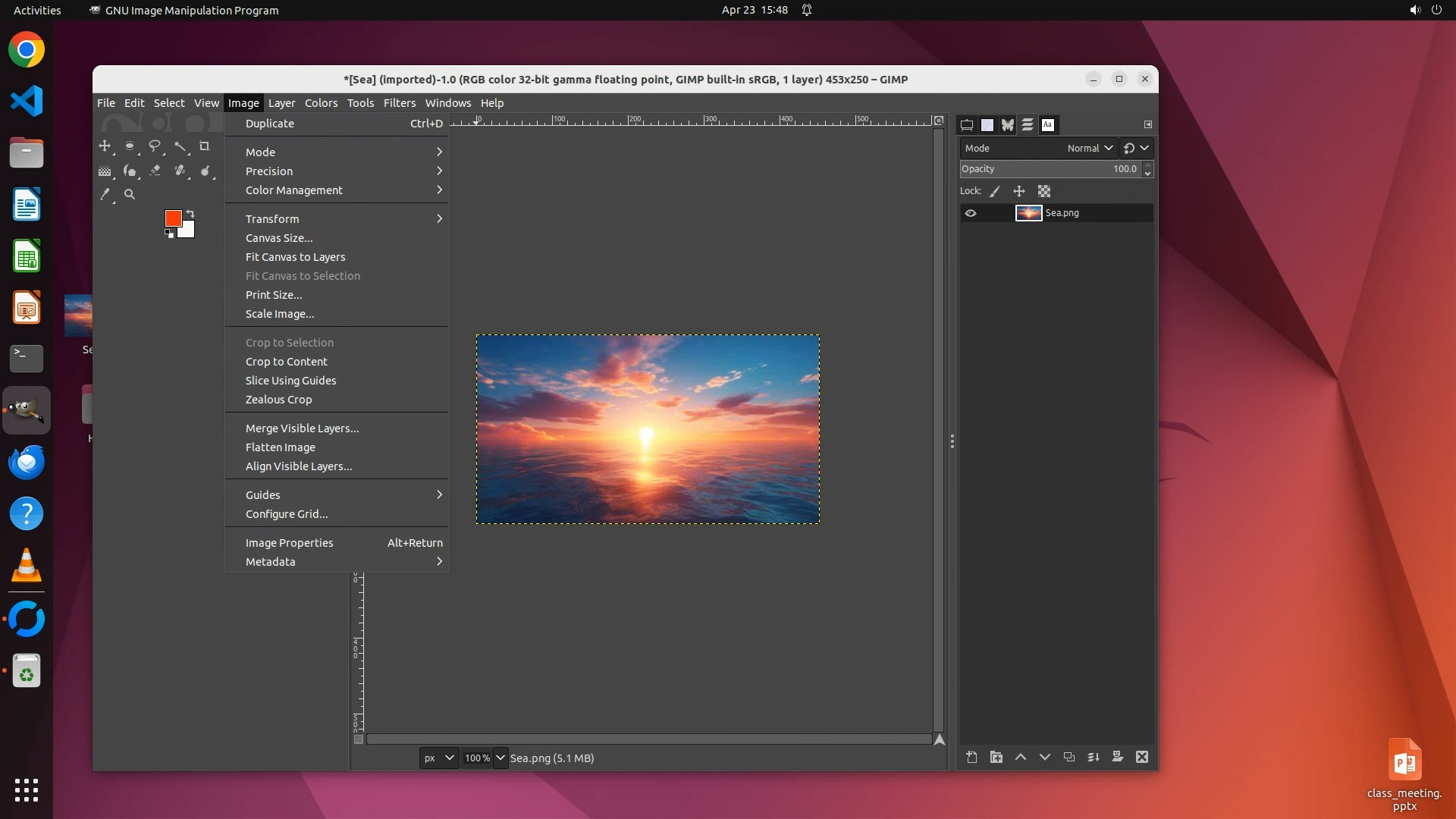
Task: Hide the Sea.png layer with the eye icon
Action: 971,213
